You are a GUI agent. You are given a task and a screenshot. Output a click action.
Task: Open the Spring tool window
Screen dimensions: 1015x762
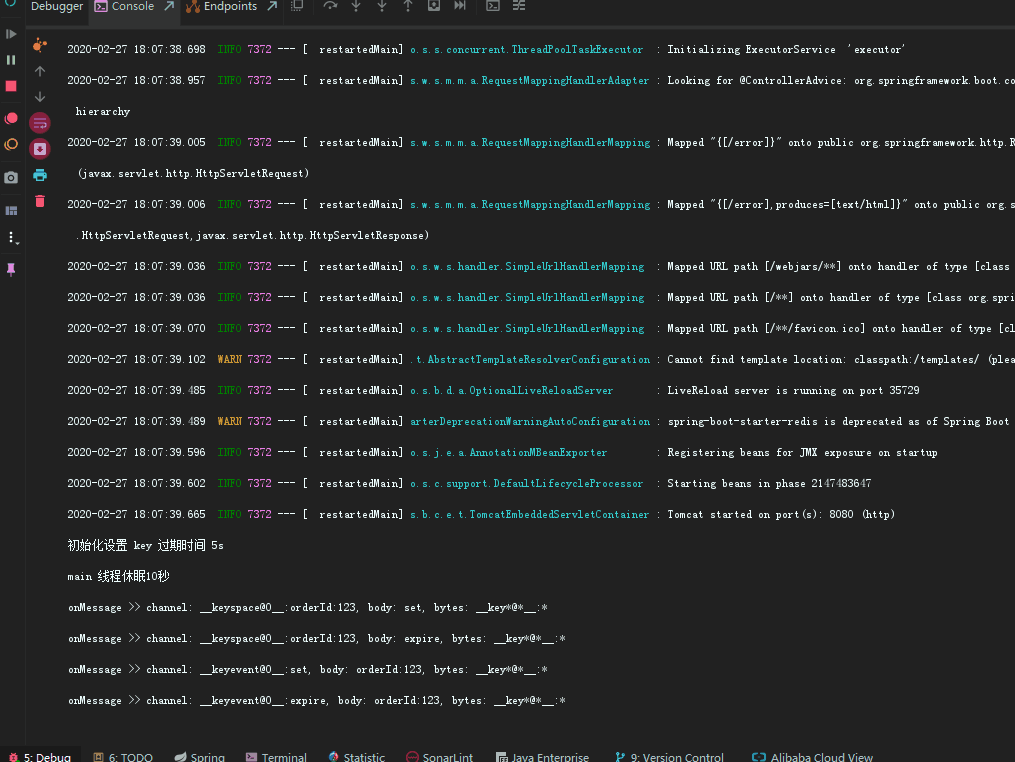[x=199, y=756]
